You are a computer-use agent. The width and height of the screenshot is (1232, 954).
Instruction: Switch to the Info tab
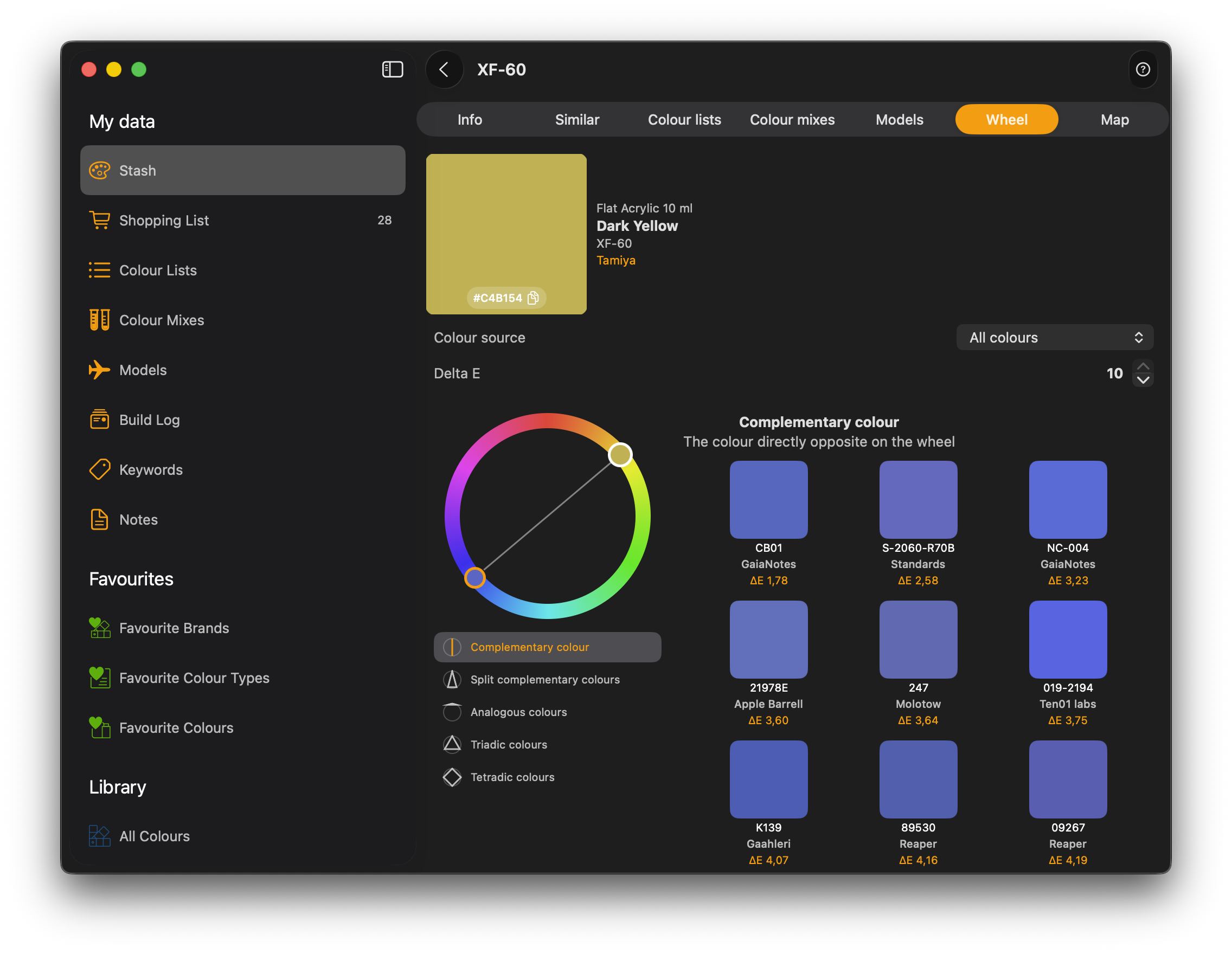click(470, 120)
